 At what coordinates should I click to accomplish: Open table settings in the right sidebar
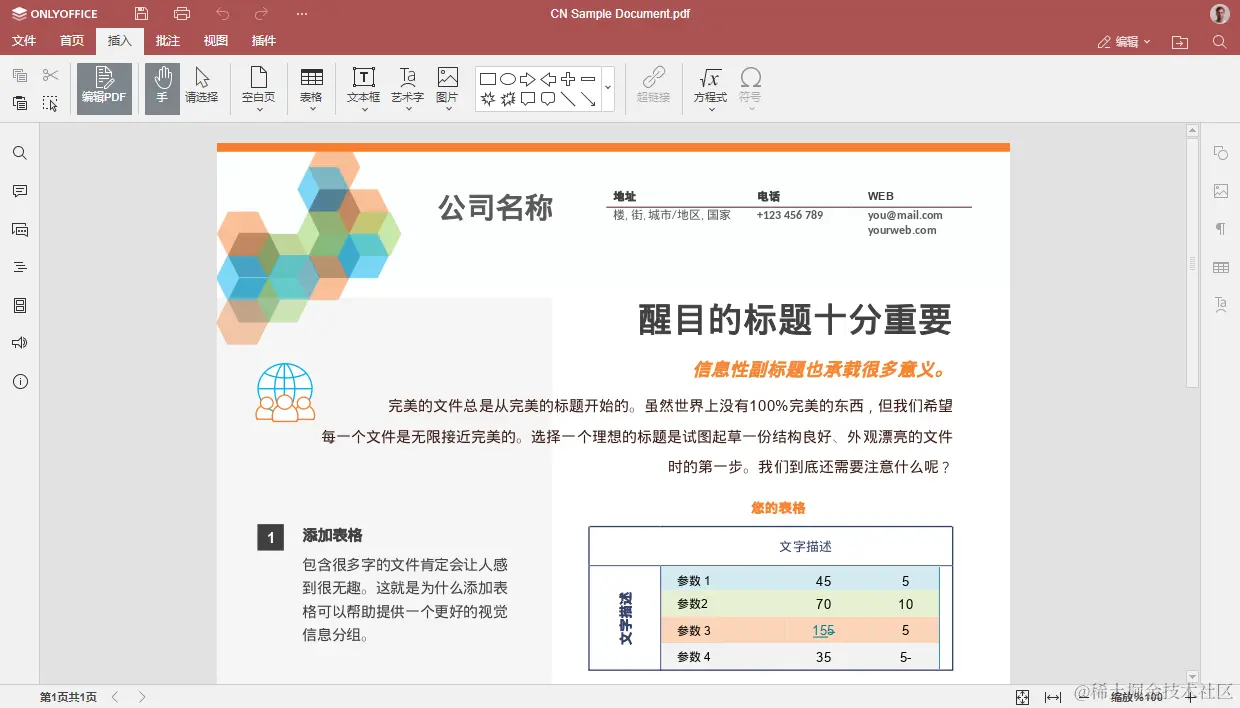pos(1220,267)
